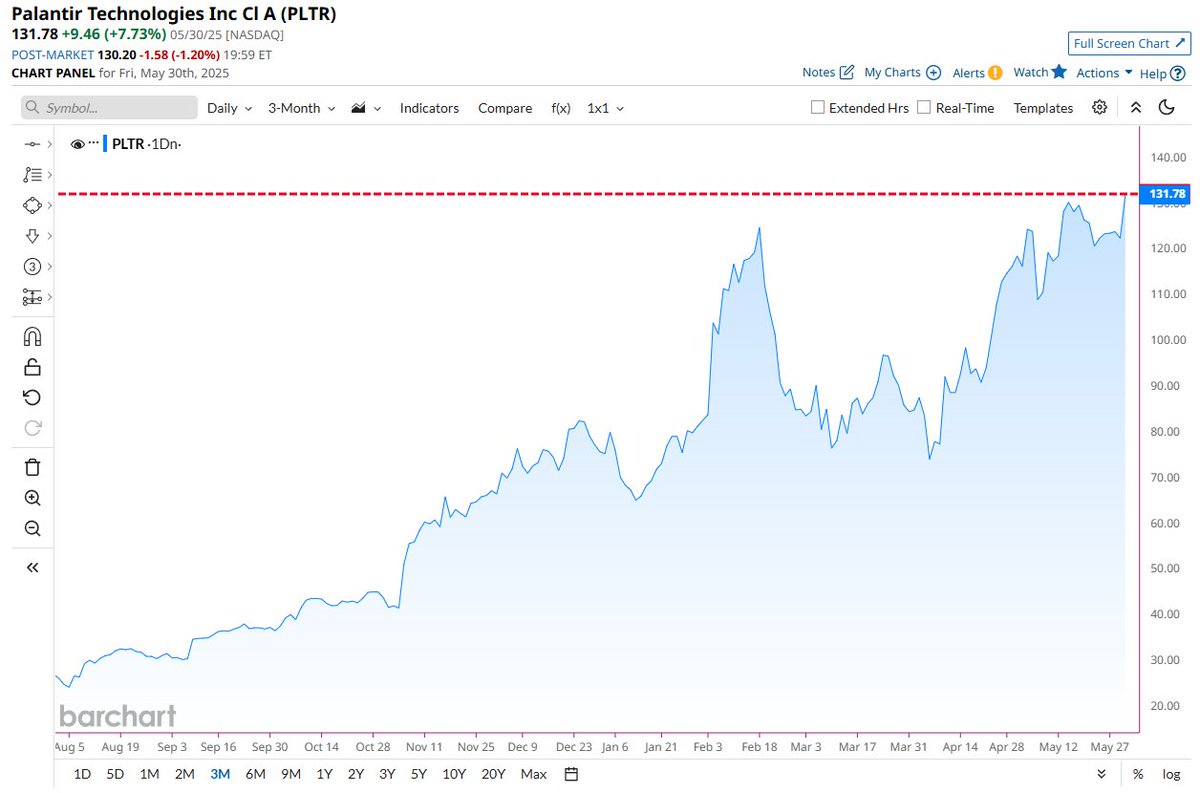This screenshot has height=793, width=1200.
Task: Open the Alerts link
Action: tap(977, 72)
